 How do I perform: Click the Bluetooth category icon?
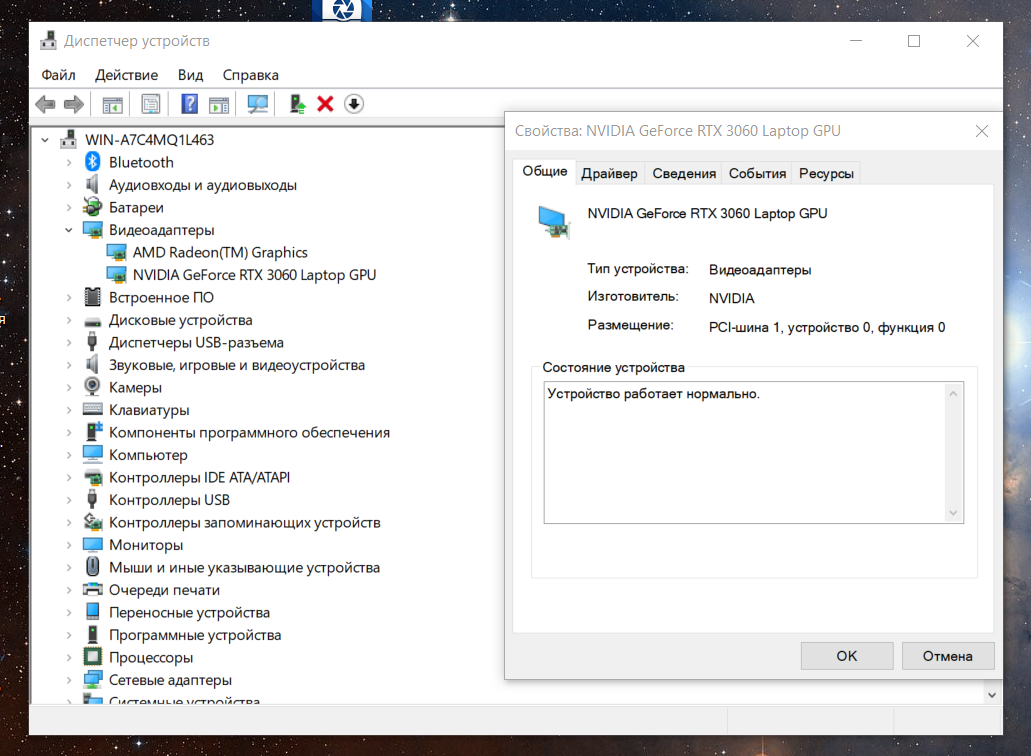(x=93, y=162)
